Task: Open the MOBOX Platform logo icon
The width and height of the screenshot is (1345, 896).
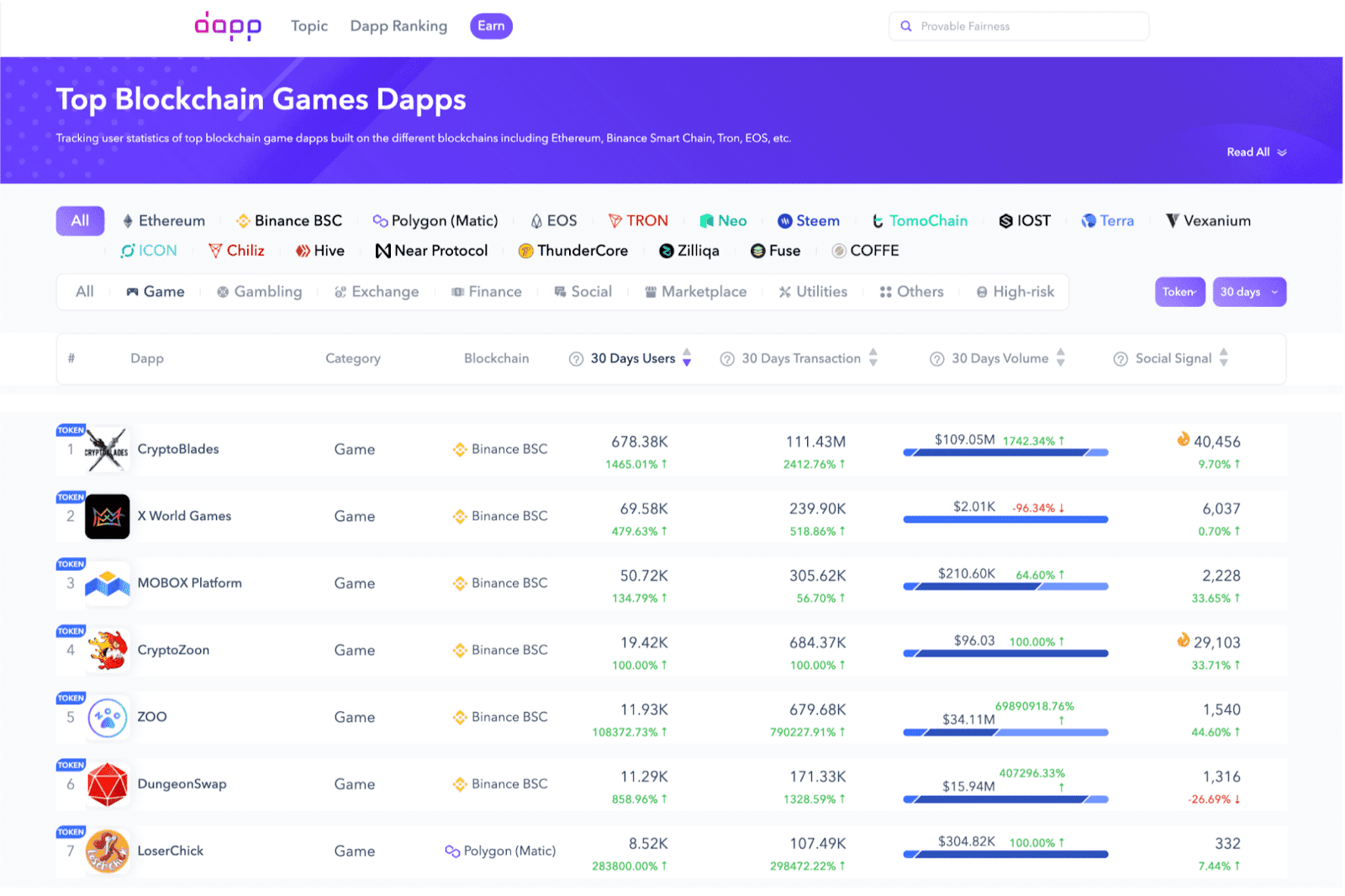Action: click(x=107, y=583)
